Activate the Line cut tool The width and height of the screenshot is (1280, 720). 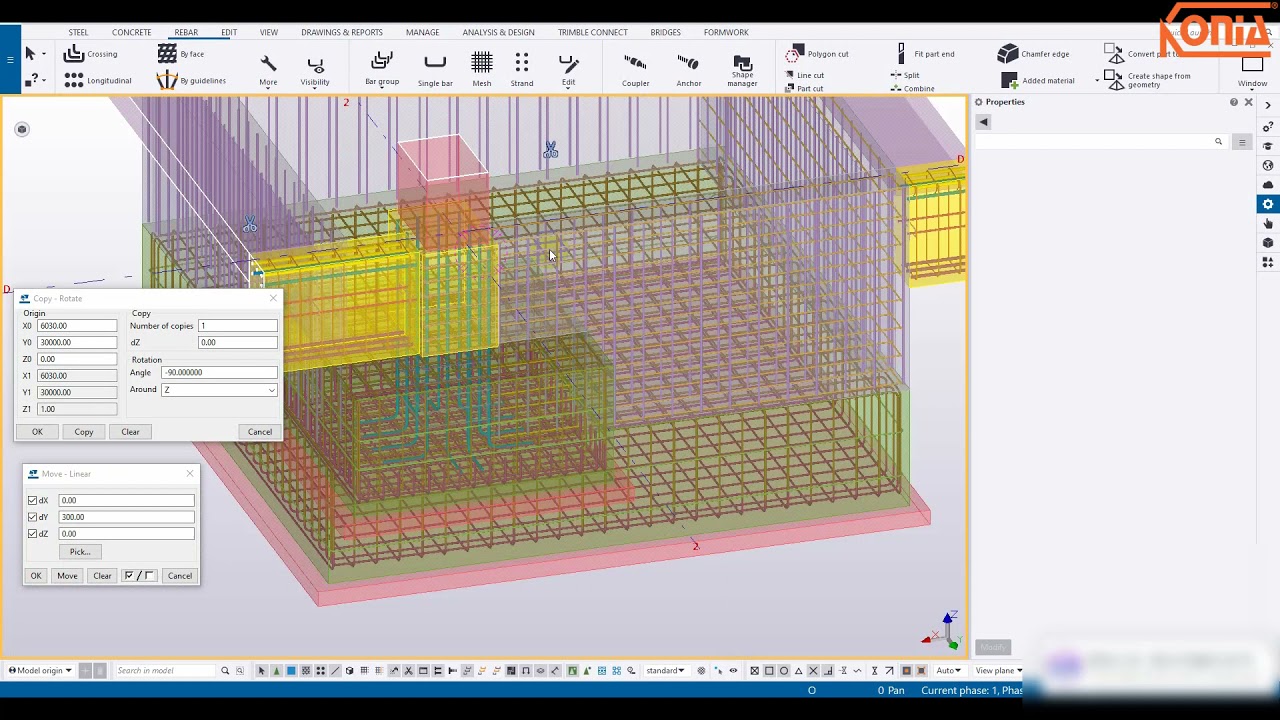click(x=804, y=75)
